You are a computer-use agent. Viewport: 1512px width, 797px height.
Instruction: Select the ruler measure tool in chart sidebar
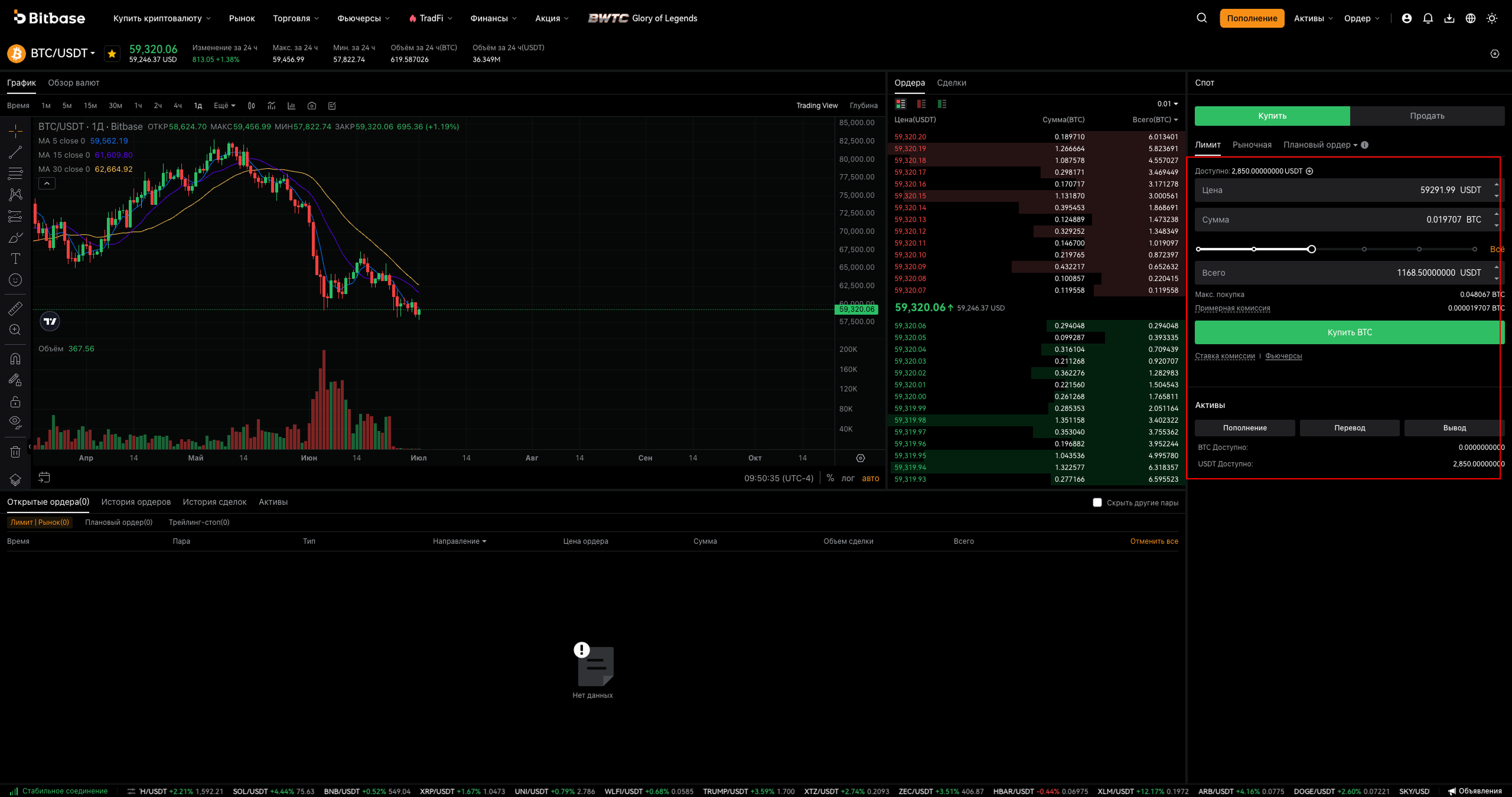pos(15,308)
